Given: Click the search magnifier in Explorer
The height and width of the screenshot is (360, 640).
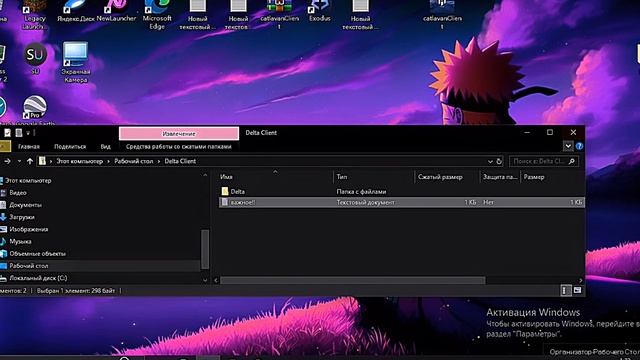Looking at the screenshot, I should click(571, 161).
